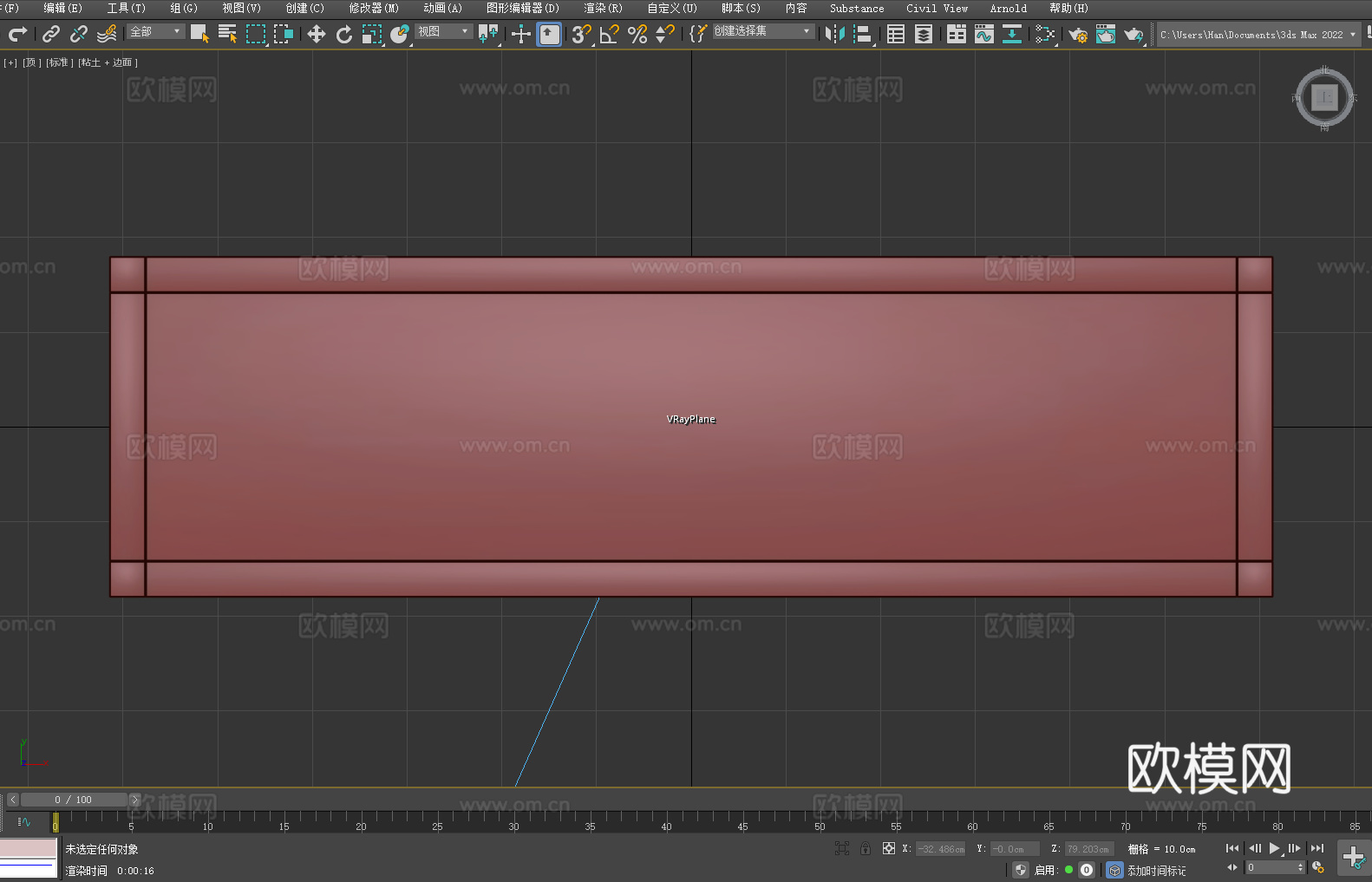Open the Schematic View icon
Screen dimensions: 1372x882
click(1045, 34)
